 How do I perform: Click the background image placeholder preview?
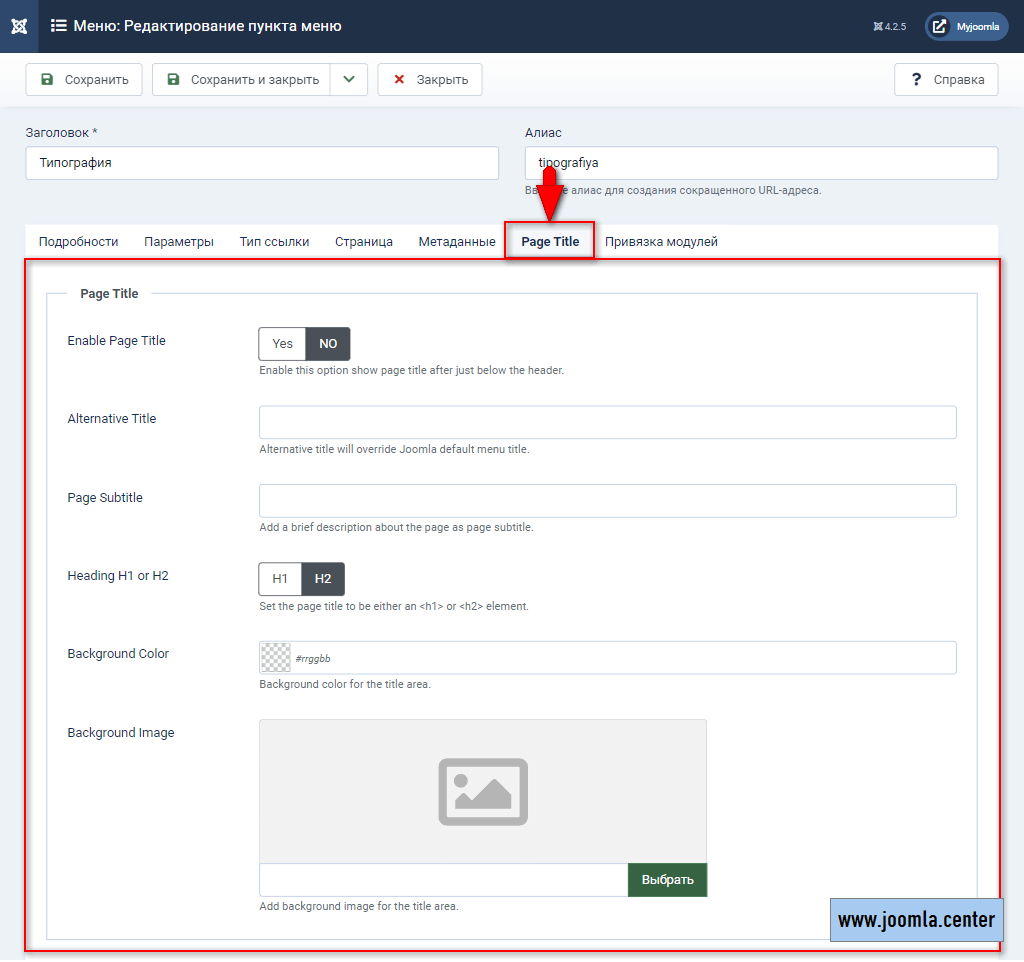tap(482, 791)
